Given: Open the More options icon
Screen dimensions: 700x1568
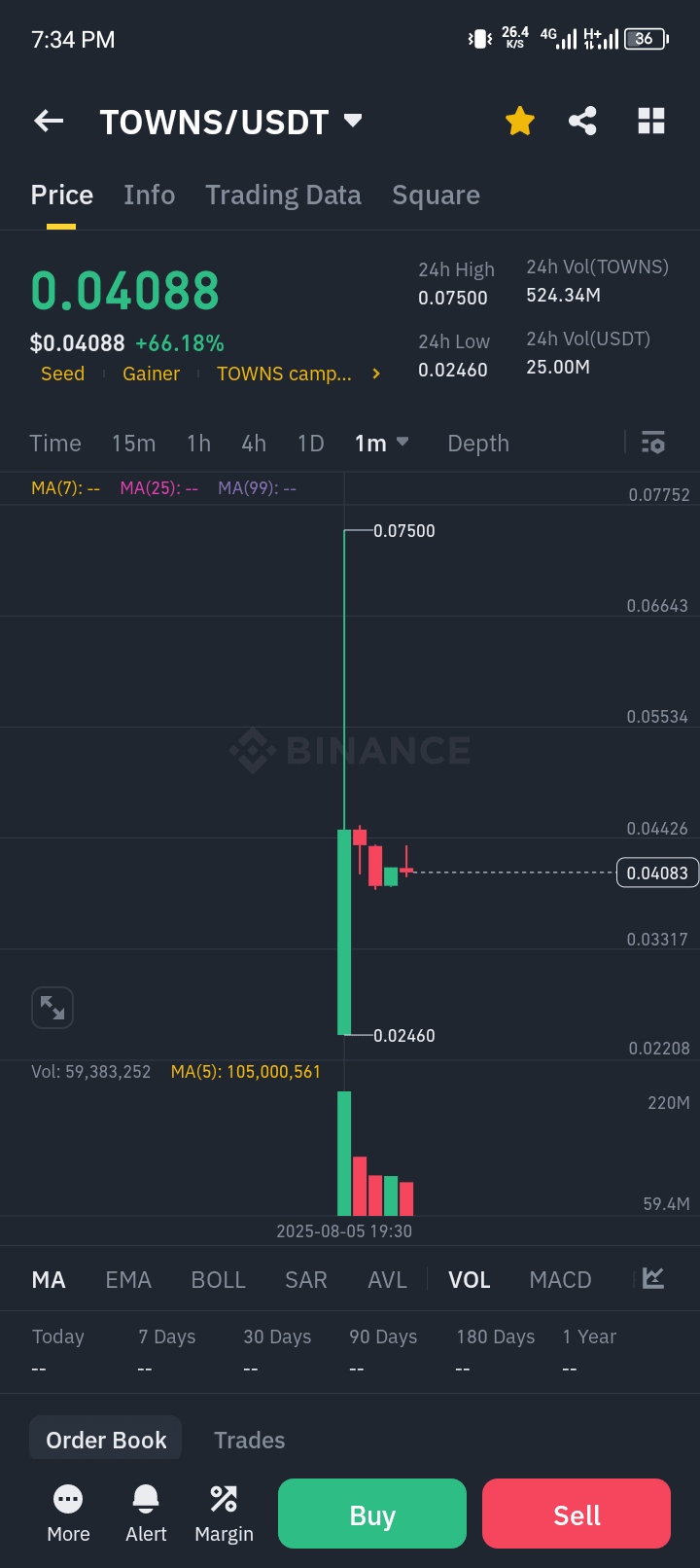Looking at the screenshot, I should pos(68,1514).
